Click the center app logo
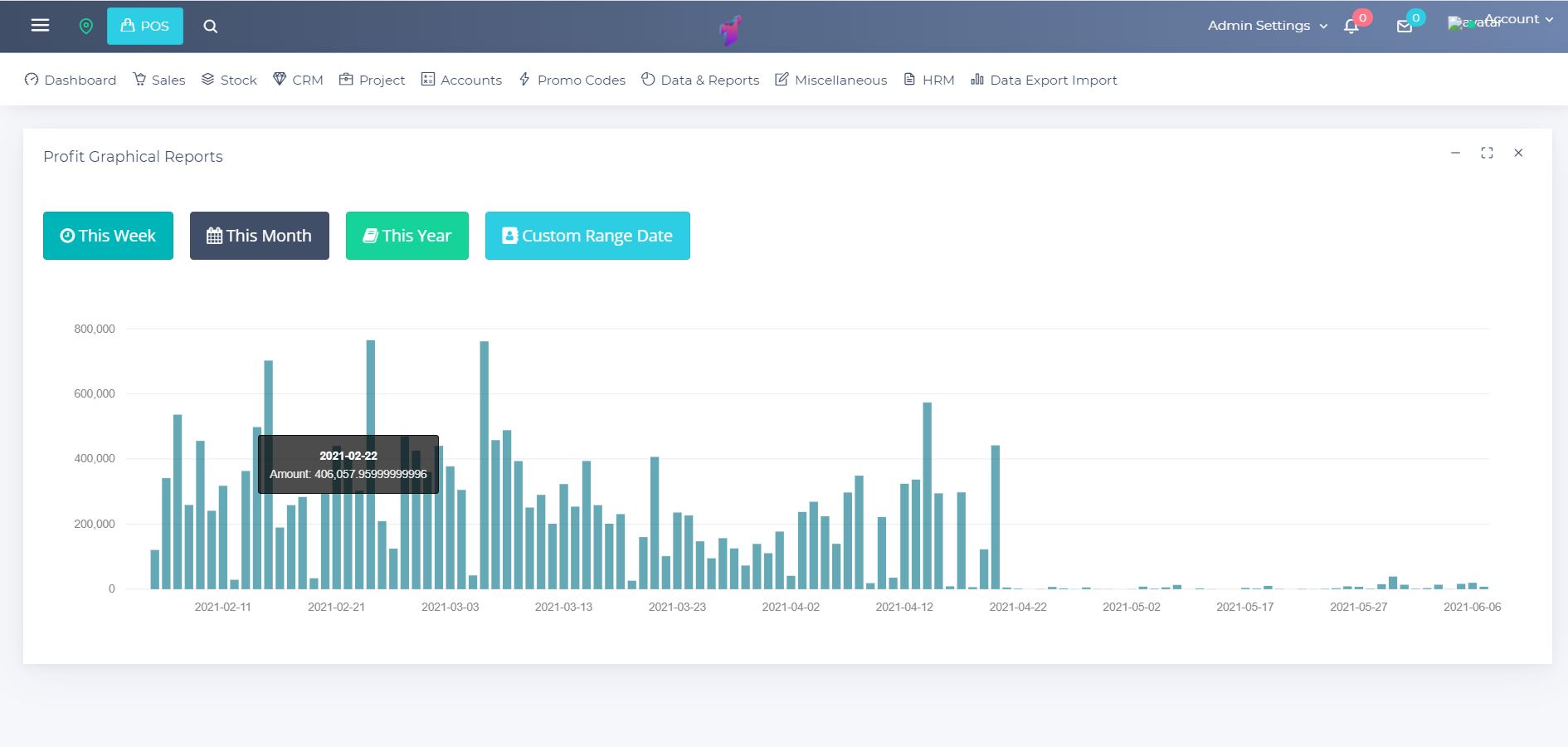The image size is (1568, 747). (x=730, y=31)
